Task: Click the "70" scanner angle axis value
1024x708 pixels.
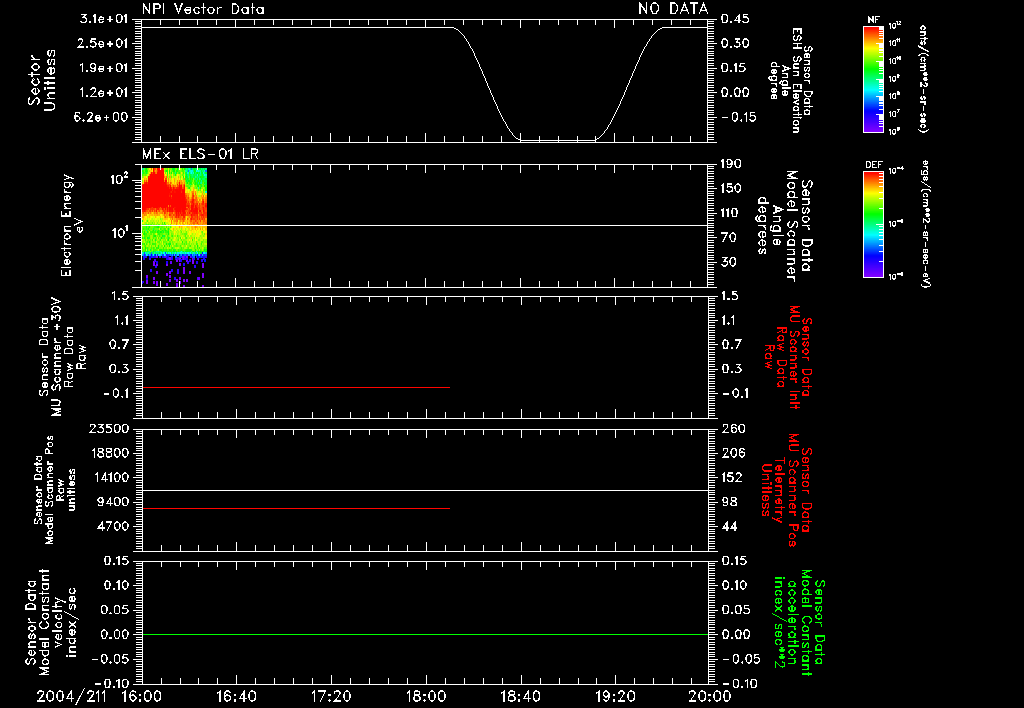Action: click(x=728, y=238)
